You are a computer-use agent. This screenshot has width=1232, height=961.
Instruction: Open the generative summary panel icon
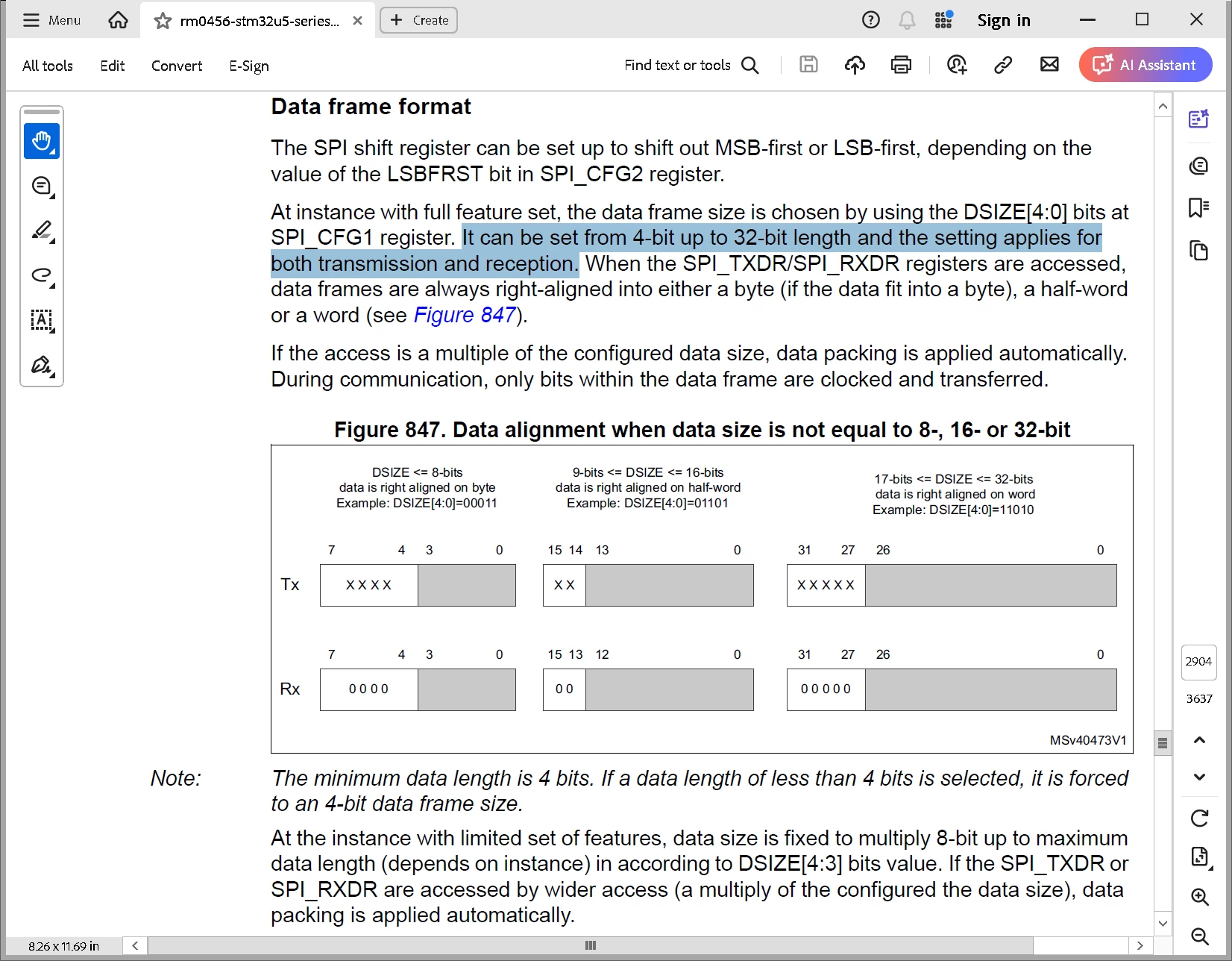1198,119
